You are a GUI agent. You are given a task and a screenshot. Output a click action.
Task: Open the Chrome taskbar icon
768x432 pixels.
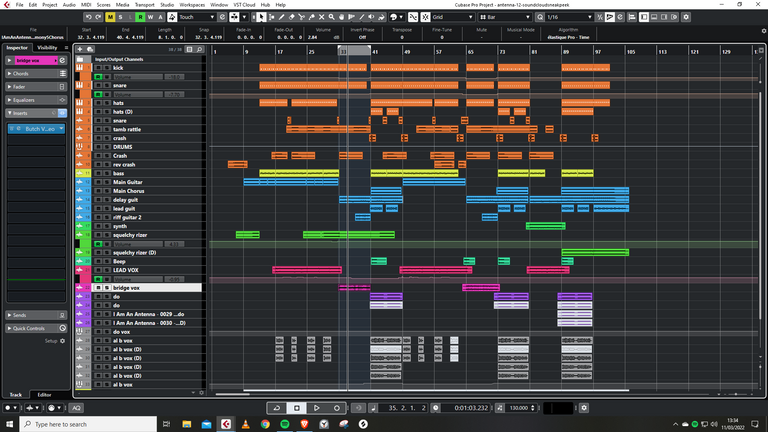coord(265,424)
